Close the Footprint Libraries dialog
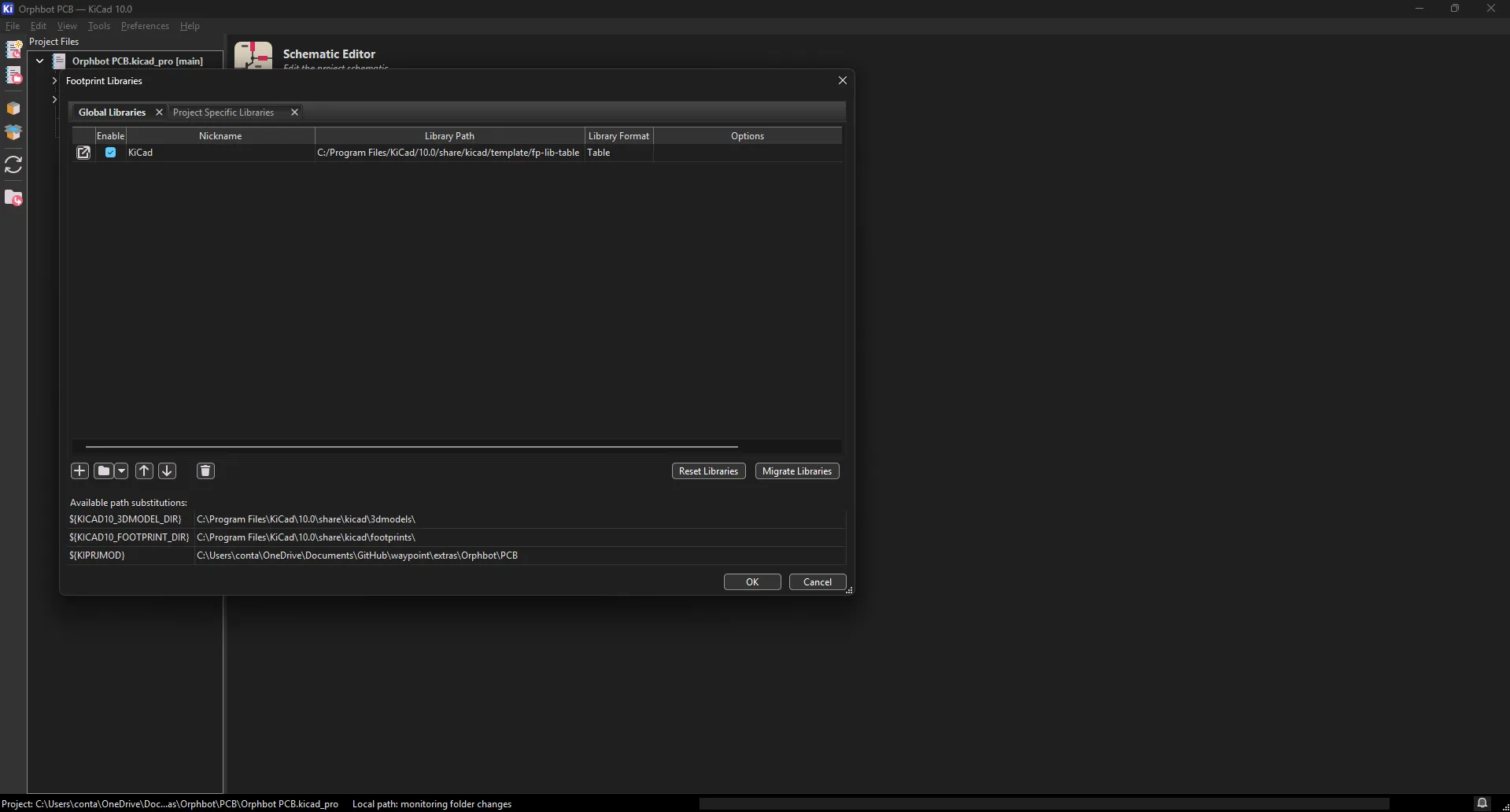This screenshot has height=812, width=1510. click(843, 80)
